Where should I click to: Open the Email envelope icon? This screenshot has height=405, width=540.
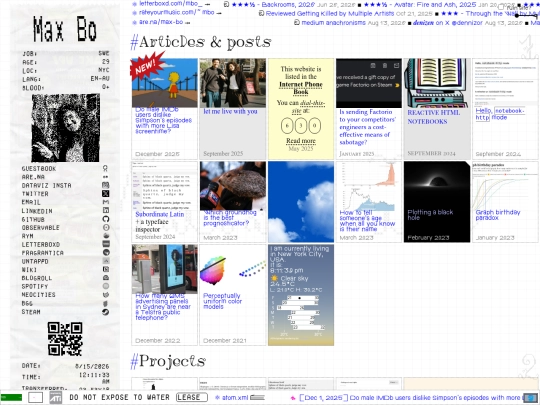[105, 202]
